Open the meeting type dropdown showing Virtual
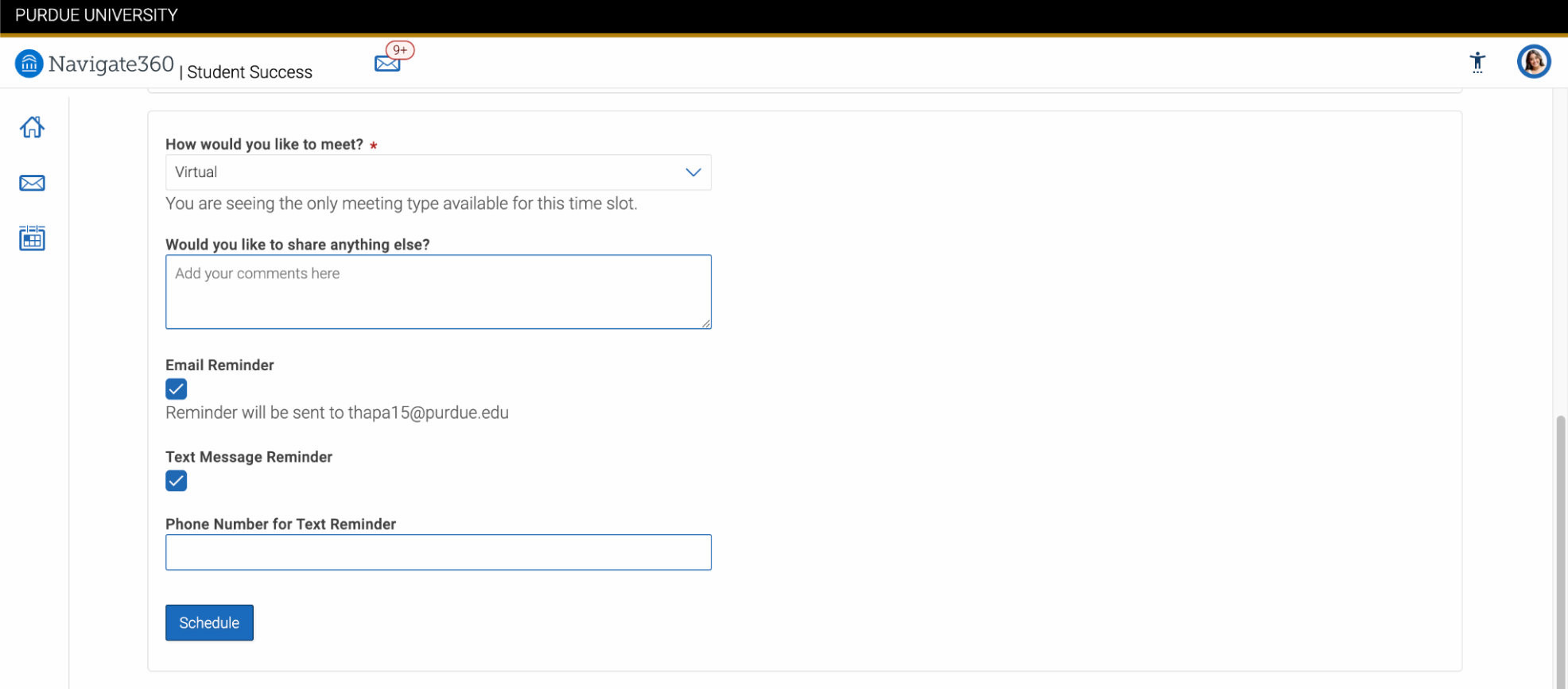 [438, 172]
